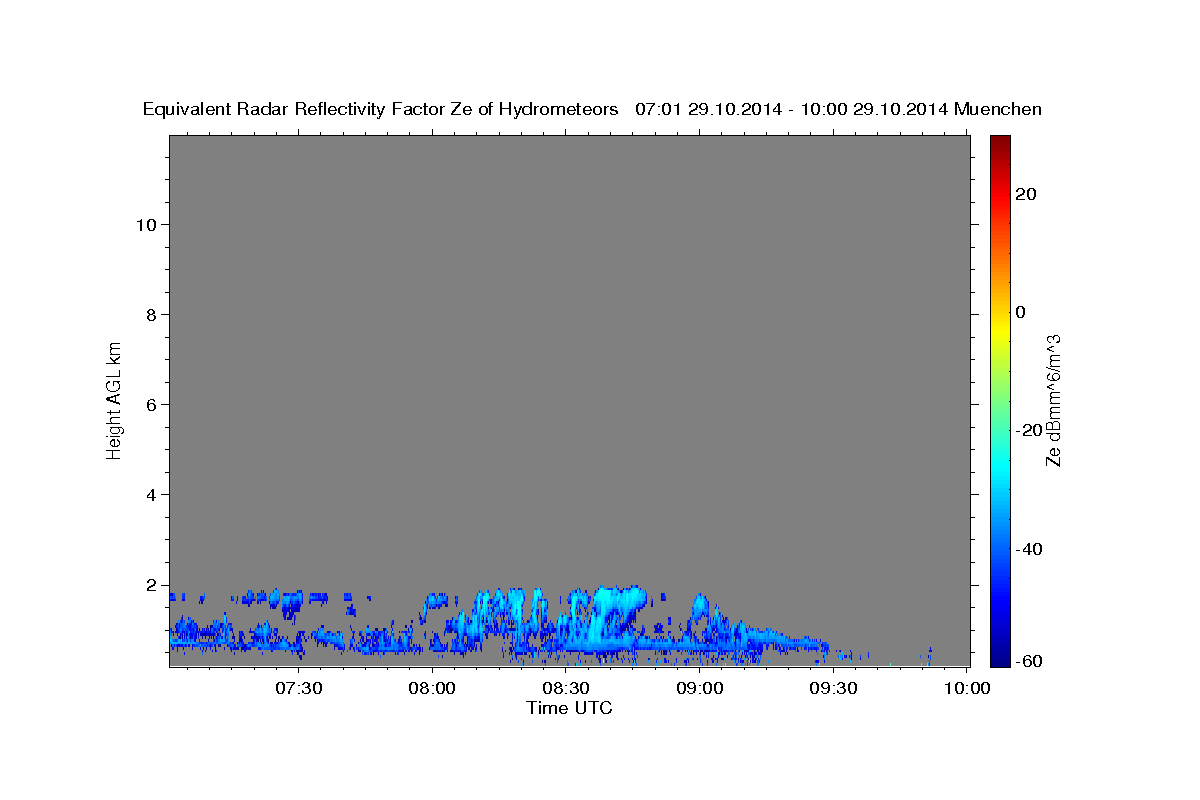Screen dimensions: 1200x800
Task: Click the 09:00 time tick label
Action: [x=700, y=688]
